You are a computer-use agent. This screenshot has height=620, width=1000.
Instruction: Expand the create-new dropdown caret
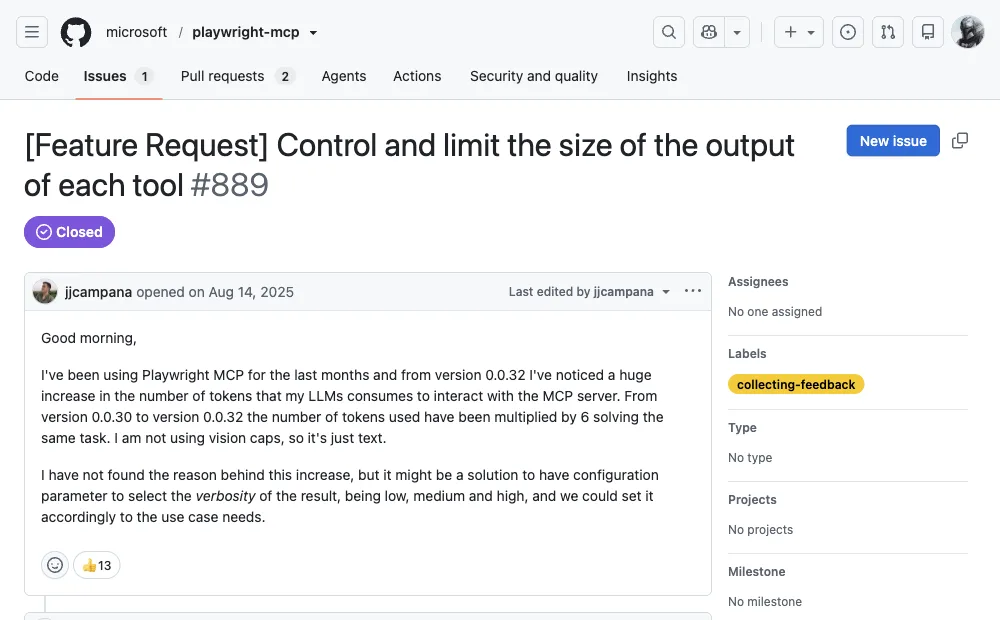pos(811,33)
